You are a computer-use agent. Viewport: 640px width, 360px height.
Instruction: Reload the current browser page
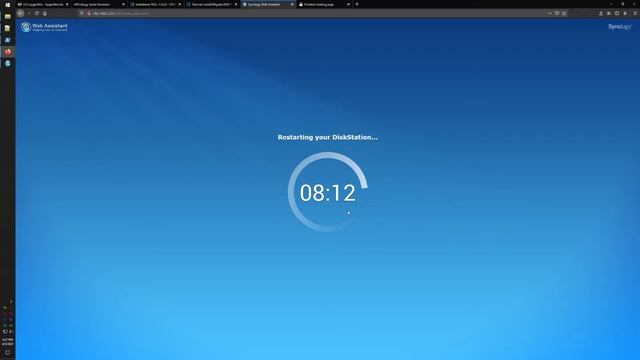point(37,13)
